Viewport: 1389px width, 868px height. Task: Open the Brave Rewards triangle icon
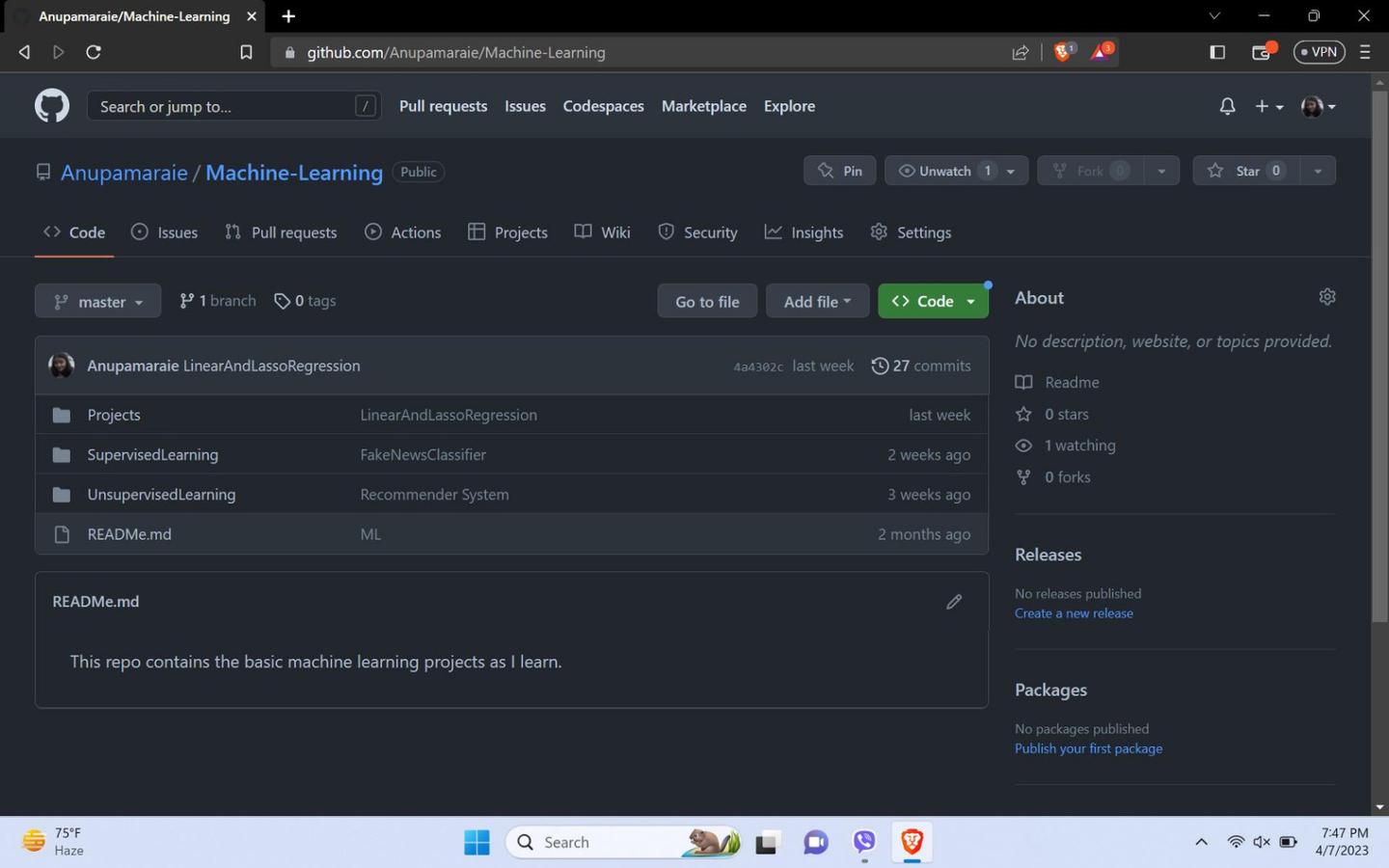tap(1102, 51)
